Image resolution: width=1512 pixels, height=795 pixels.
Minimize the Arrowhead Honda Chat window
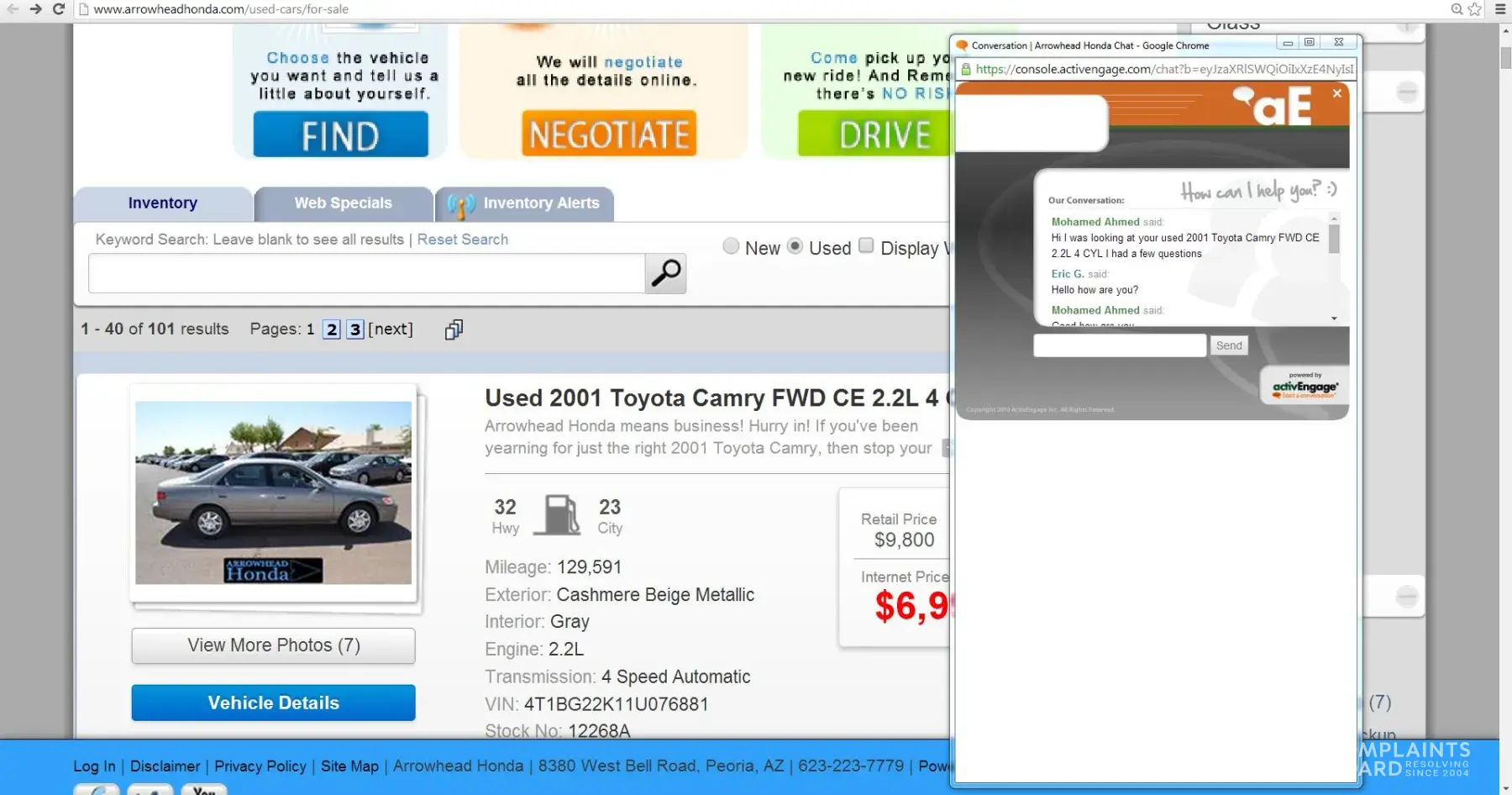1288,43
